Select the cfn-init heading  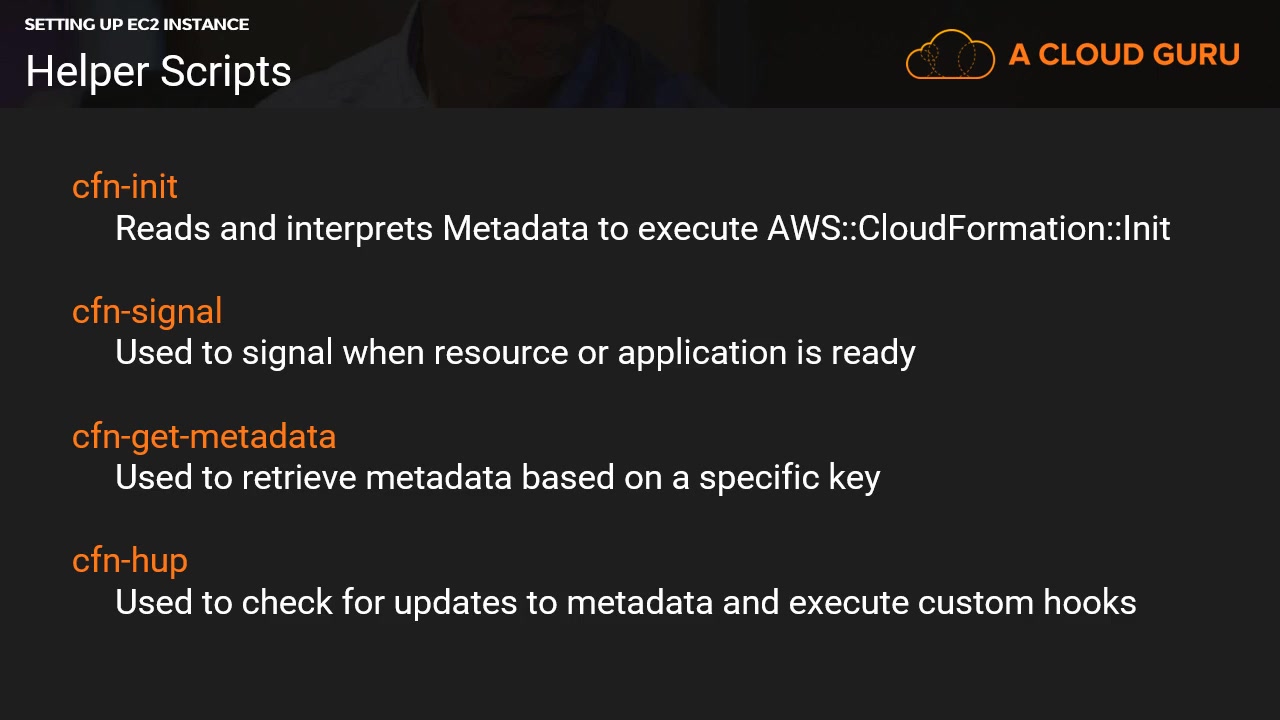click(125, 187)
